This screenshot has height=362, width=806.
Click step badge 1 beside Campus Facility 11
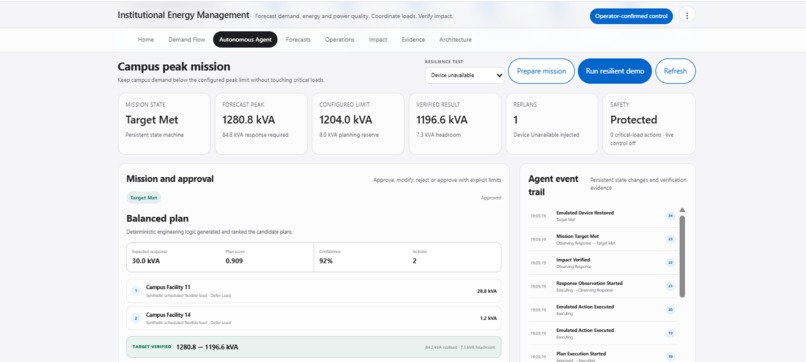point(136,291)
